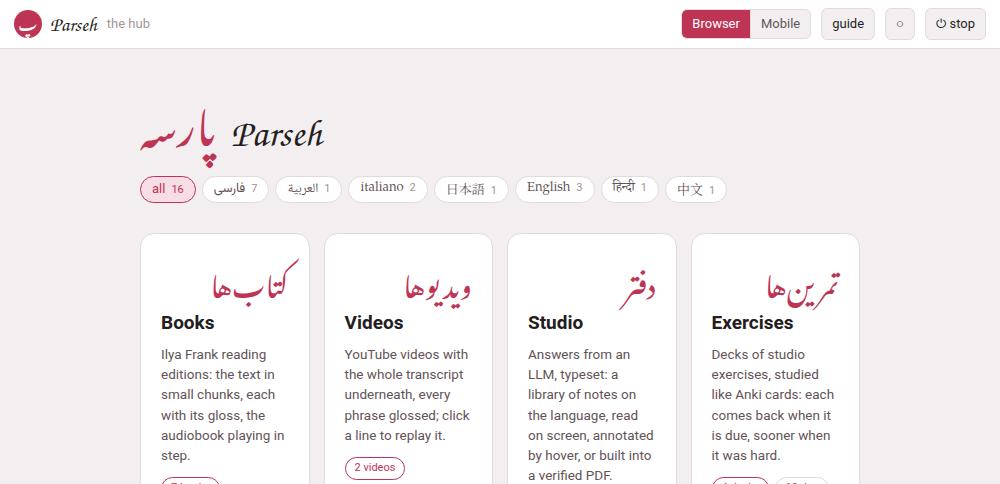1000x484 pixels.
Task: Click the large پارسه Parseh page heading
Action: pyautogui.click(x=232, y=136)
